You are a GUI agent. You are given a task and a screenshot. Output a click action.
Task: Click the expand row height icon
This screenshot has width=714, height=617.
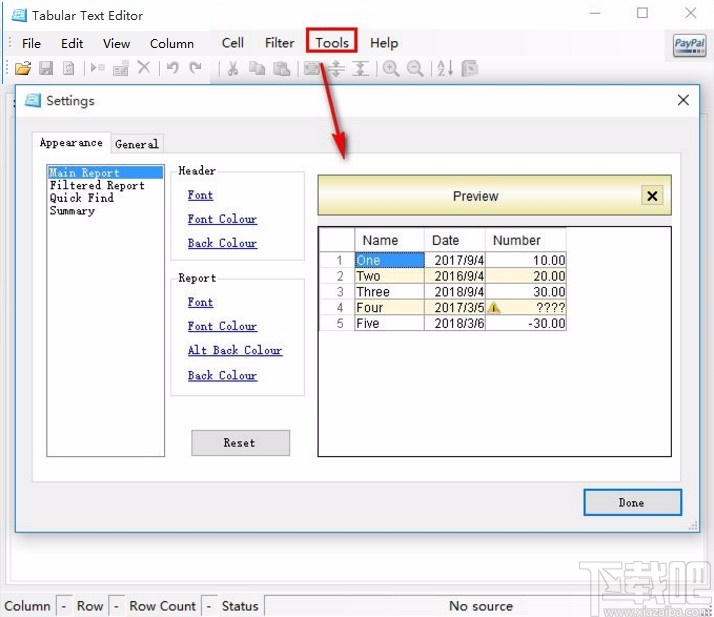click(x=337, y=69)
